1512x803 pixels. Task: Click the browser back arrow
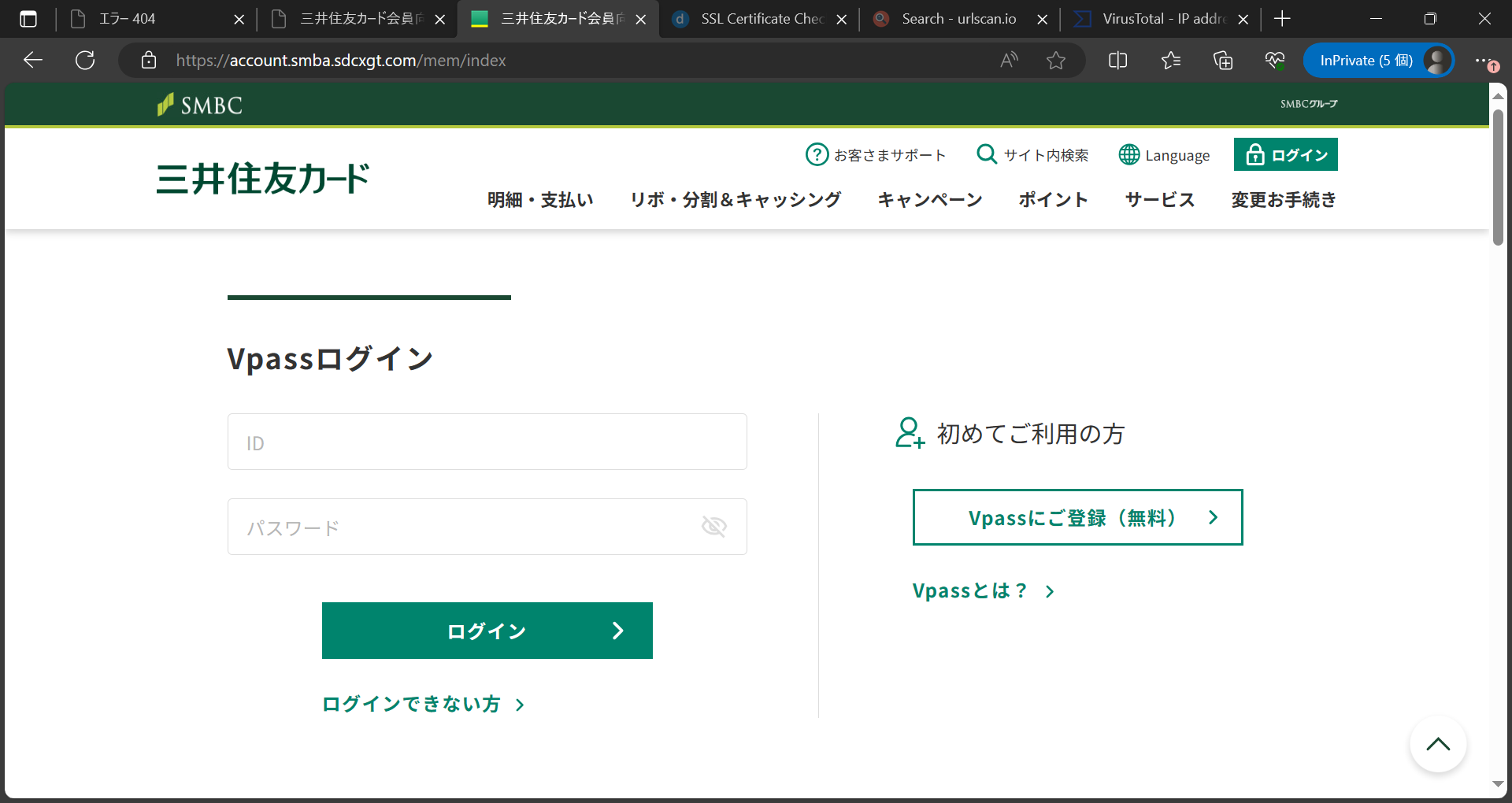point(33,60)
